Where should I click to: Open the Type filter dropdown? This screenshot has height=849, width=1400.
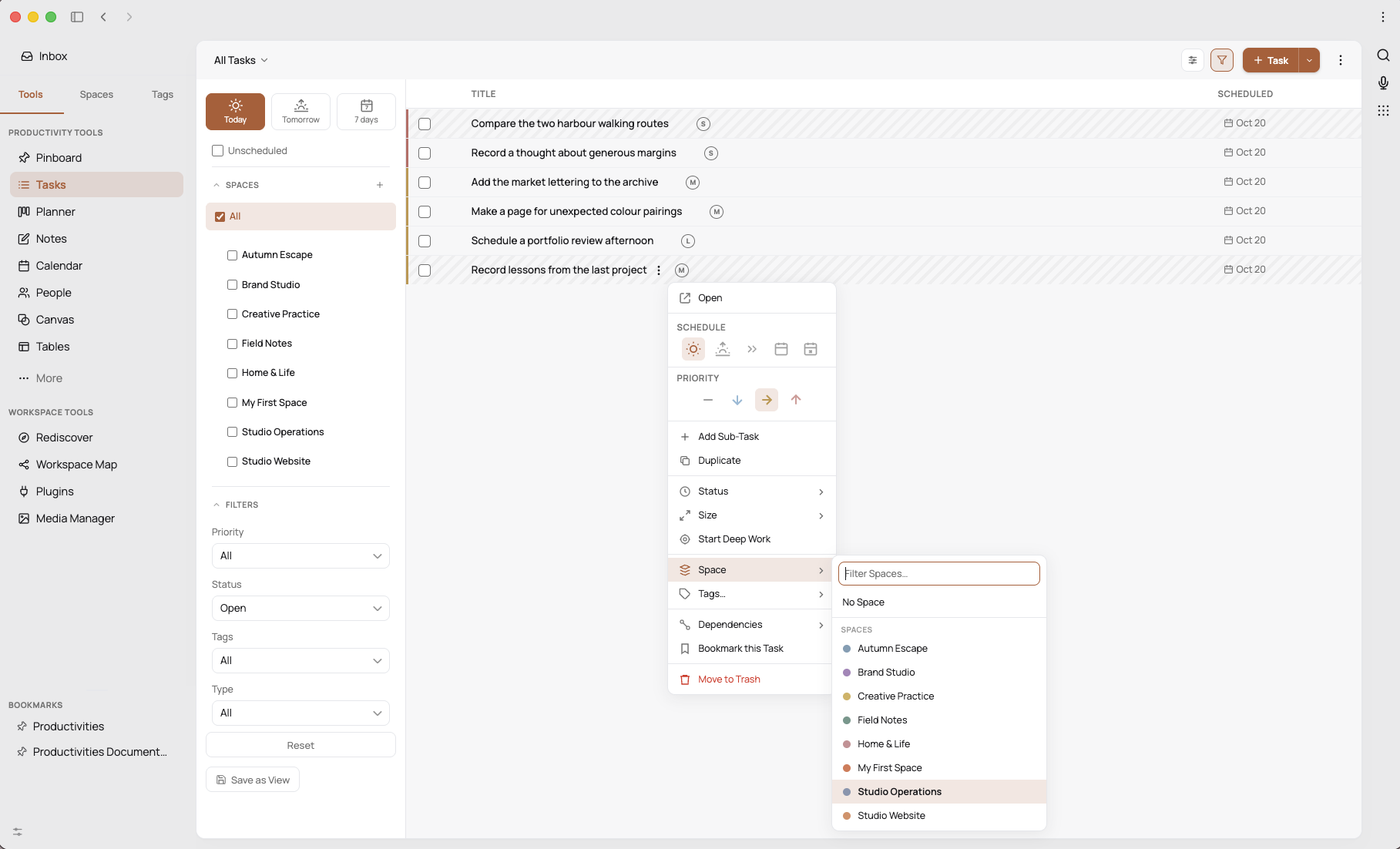(300, 713)
